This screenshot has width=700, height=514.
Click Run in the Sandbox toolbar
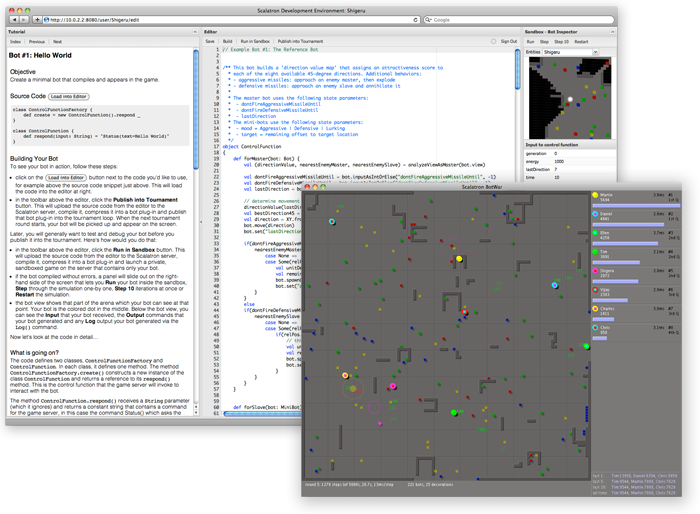coord(530,42)
